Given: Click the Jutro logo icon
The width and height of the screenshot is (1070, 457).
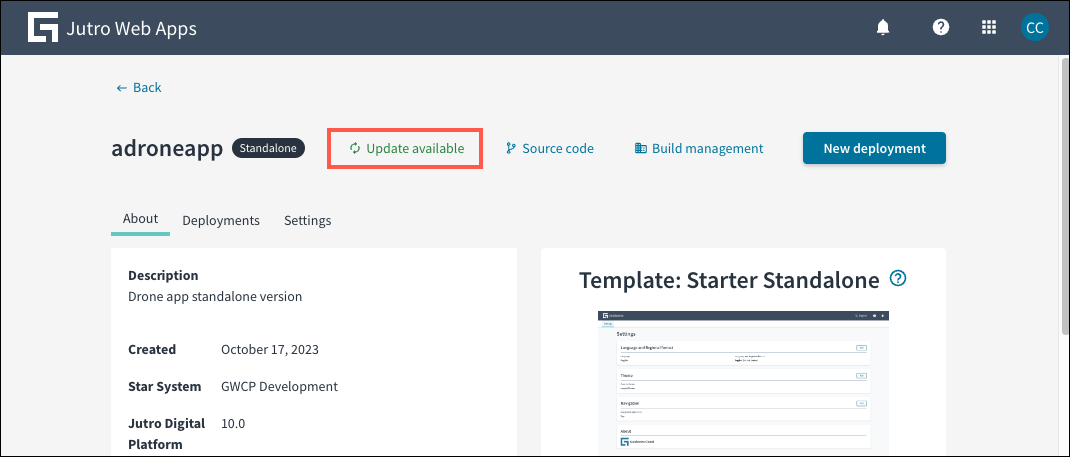Looking at the screenshot, I should [x=43, y=28].
